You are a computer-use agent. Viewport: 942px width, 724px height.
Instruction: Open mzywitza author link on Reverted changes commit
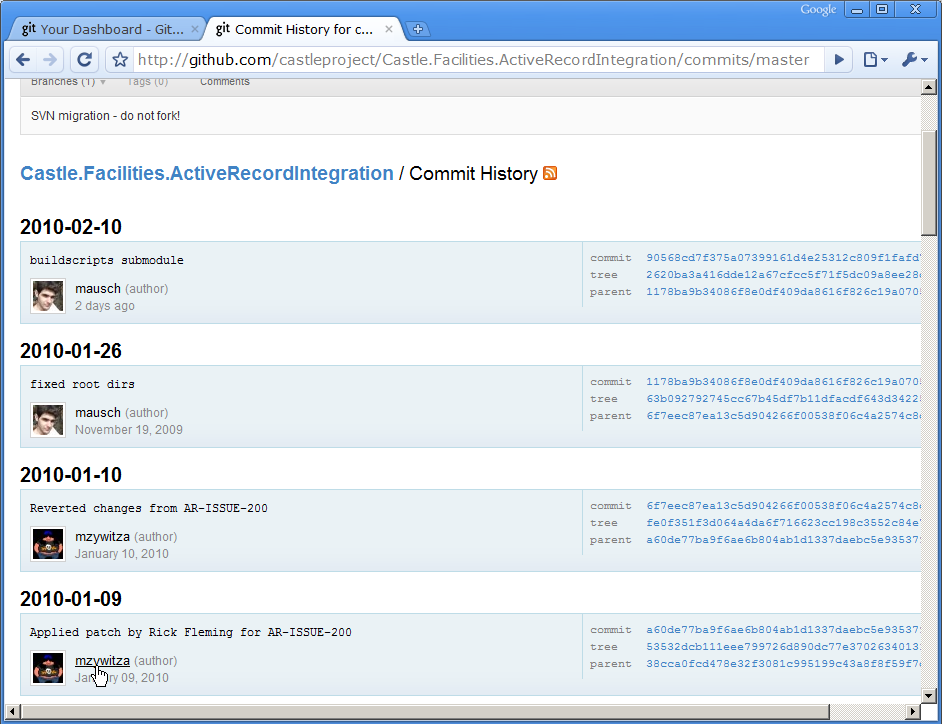102,537
